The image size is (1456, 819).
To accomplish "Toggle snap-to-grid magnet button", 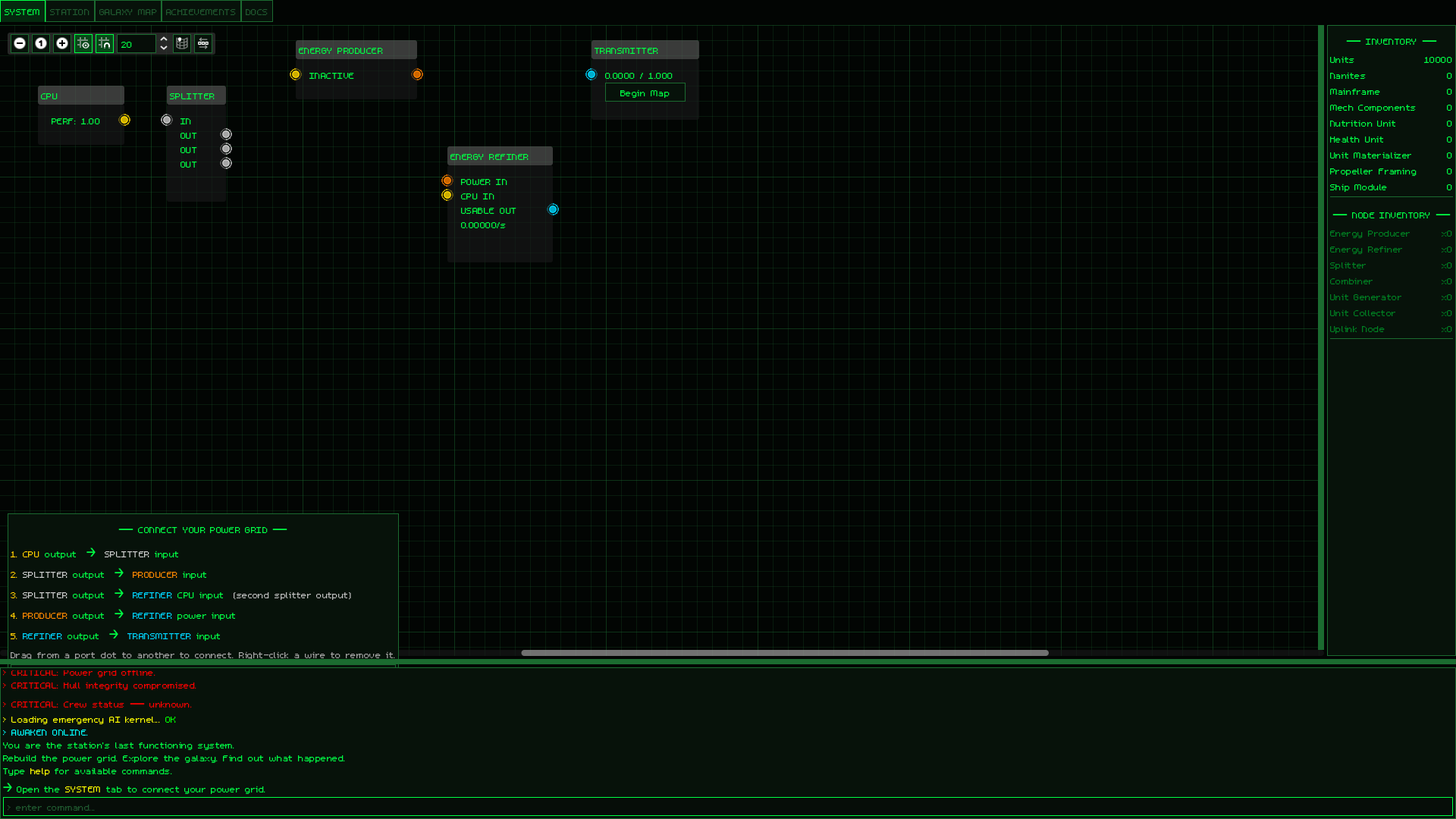I will coord(105,44).
